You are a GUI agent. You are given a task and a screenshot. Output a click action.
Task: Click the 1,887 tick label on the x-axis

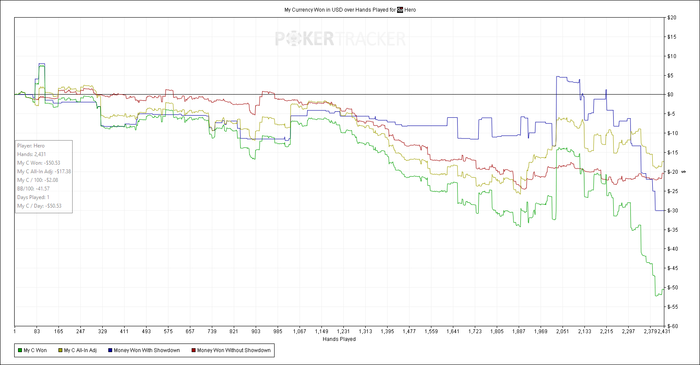tap(518, 332)
